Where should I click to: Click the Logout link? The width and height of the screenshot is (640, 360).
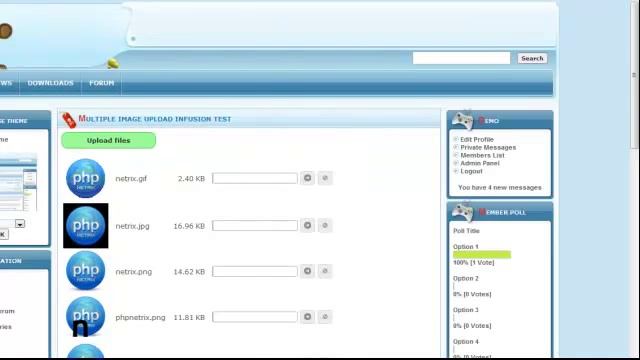coord(471,171)
